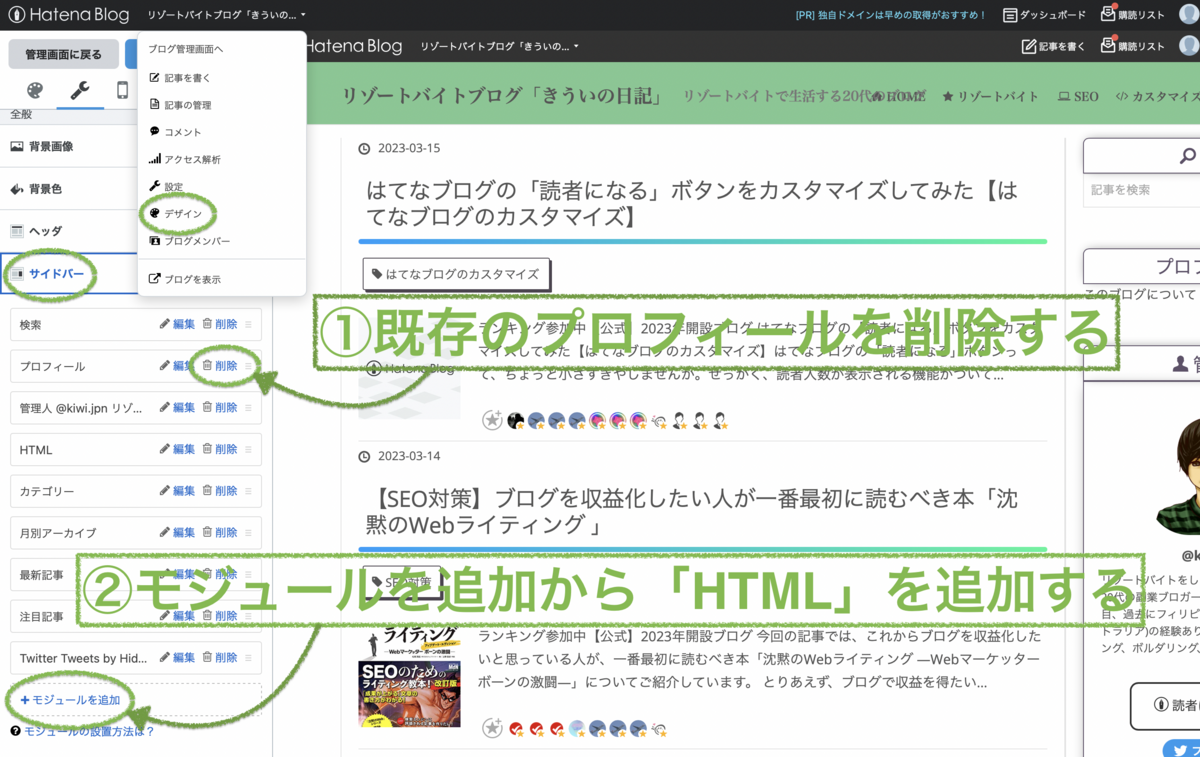Click the 管理画面に戻る button

[x=63, y=54]
